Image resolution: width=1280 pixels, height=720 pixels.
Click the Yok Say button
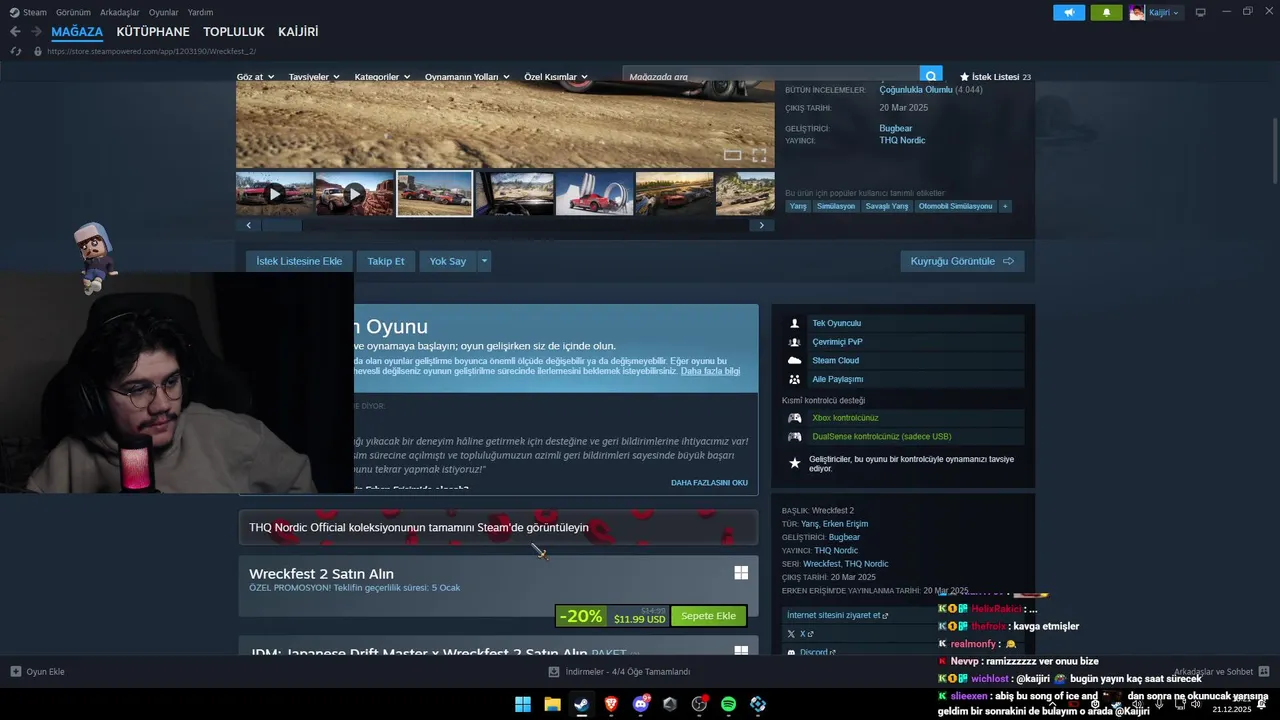(x=448, y=261)
